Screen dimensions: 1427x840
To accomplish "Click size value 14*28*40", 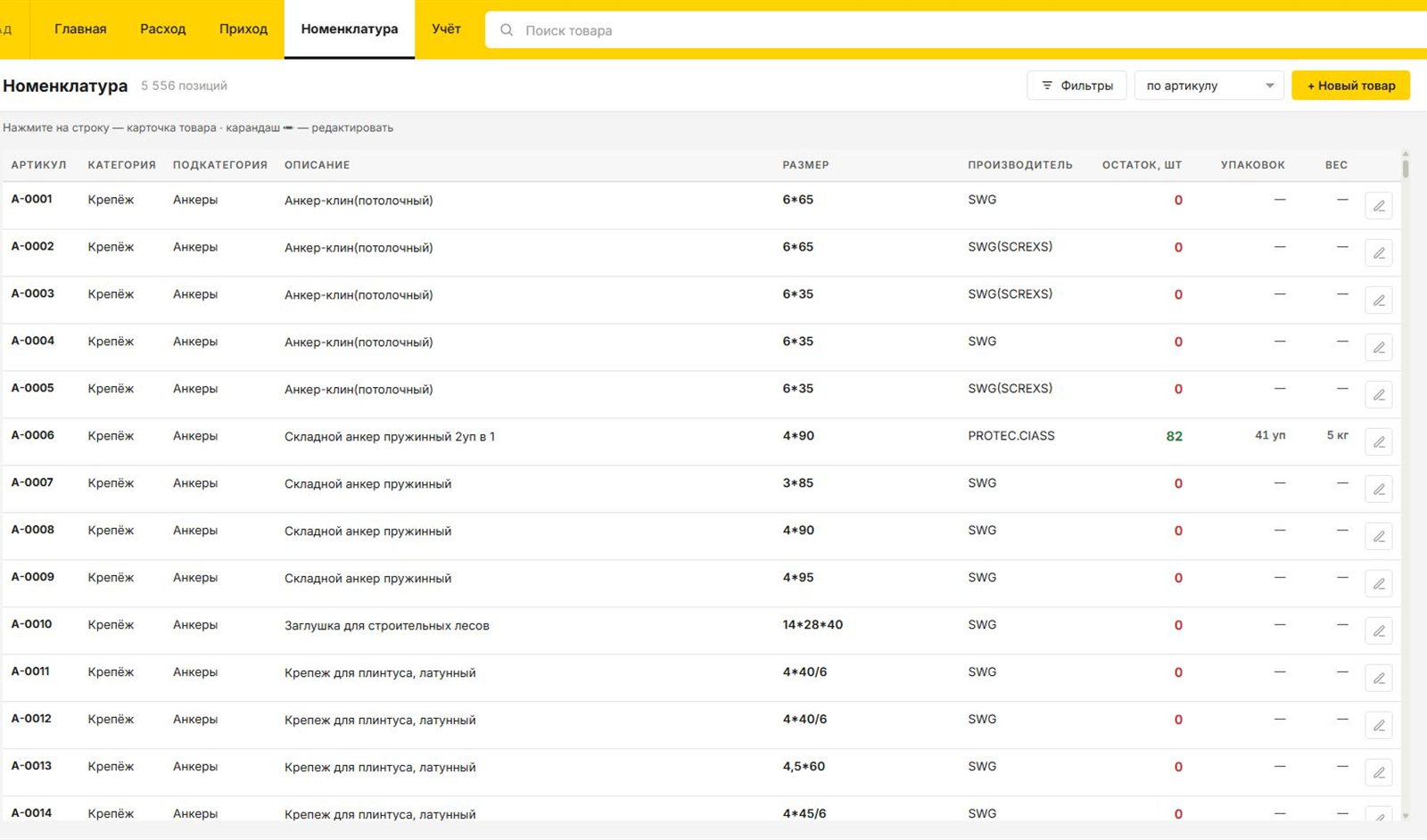I will tap(812, 624).
